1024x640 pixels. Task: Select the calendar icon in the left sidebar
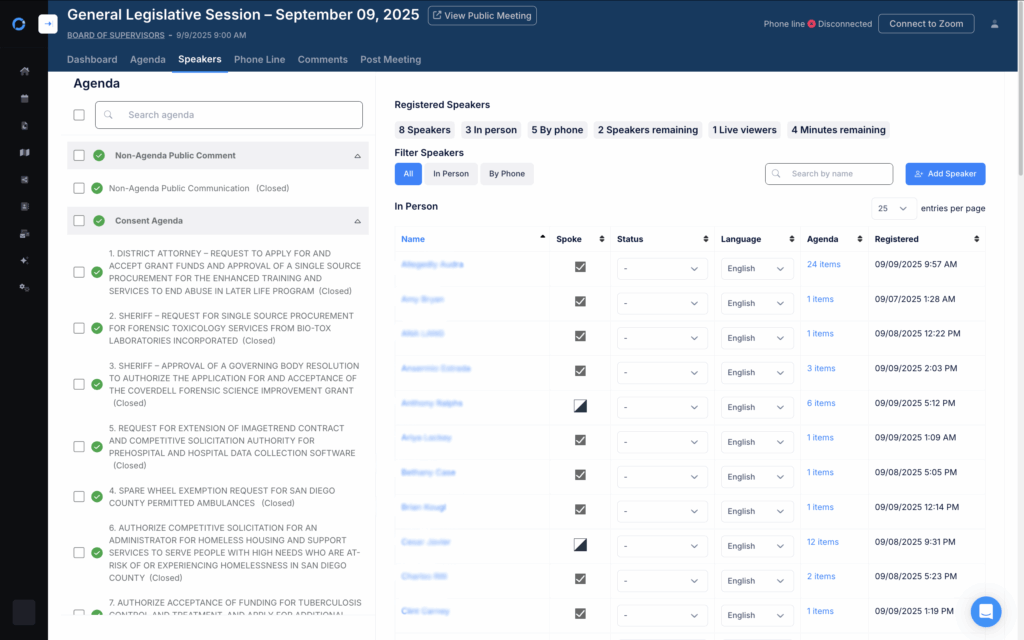pos(24,97)
